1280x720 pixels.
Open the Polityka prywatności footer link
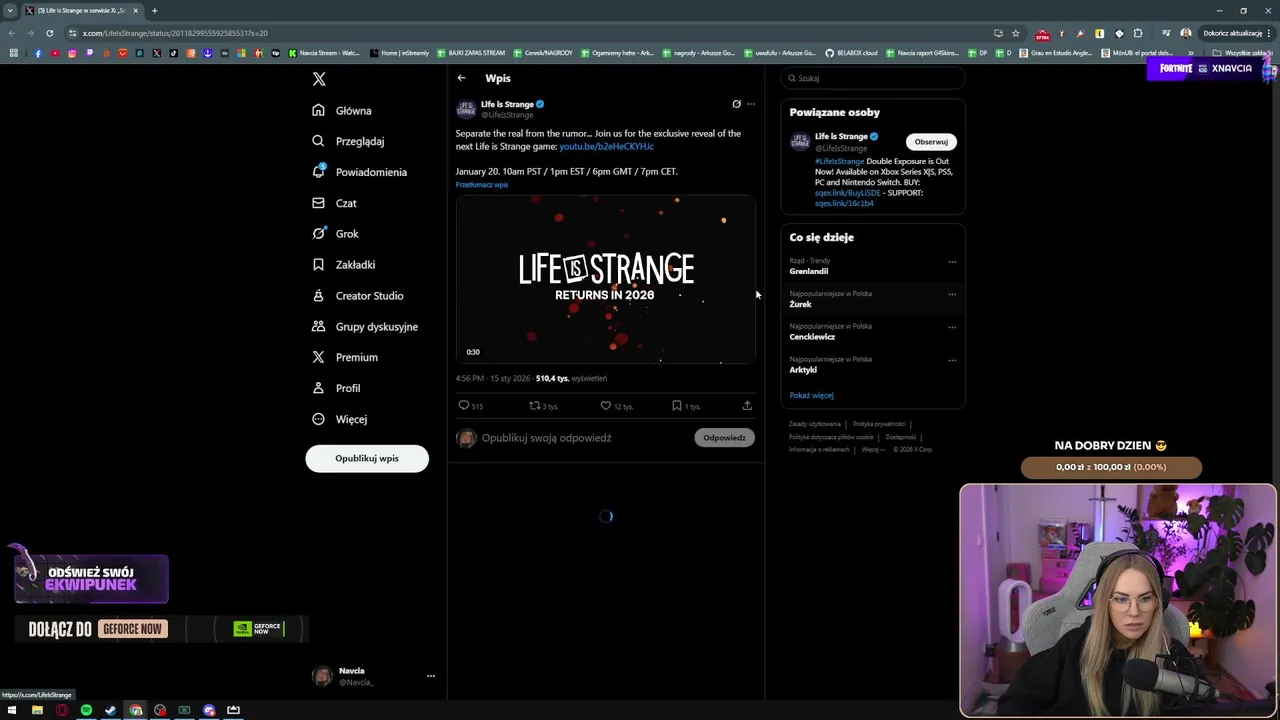[879, 424]
